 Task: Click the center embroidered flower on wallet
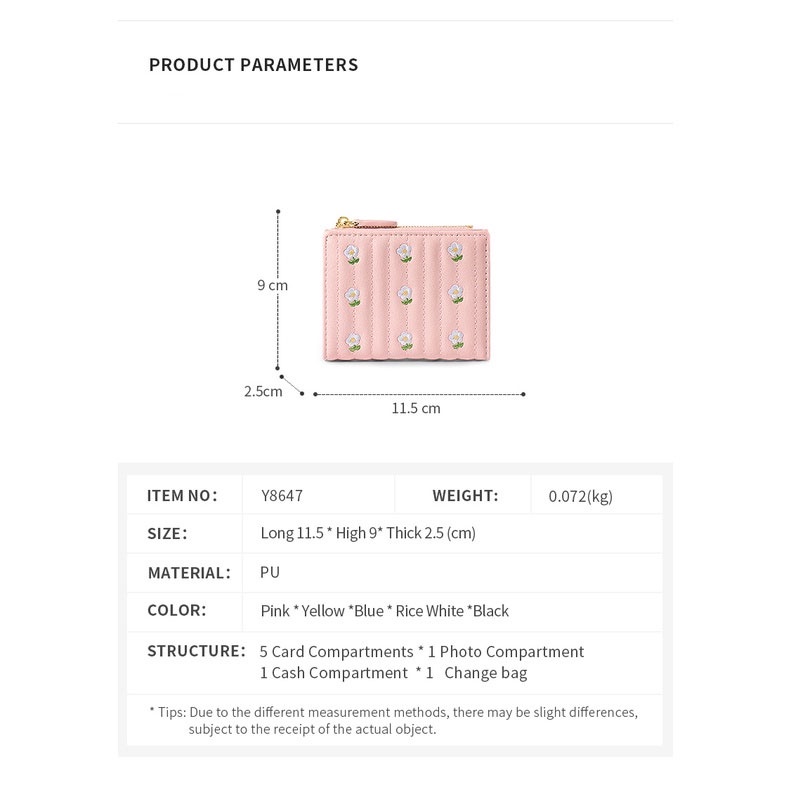pos(405,295)
